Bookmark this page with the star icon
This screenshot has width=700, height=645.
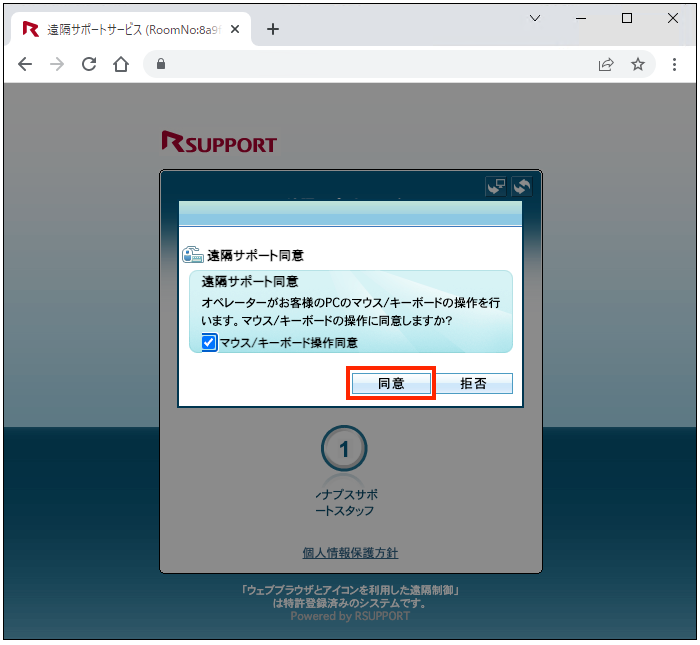click(x=638, y=64)
